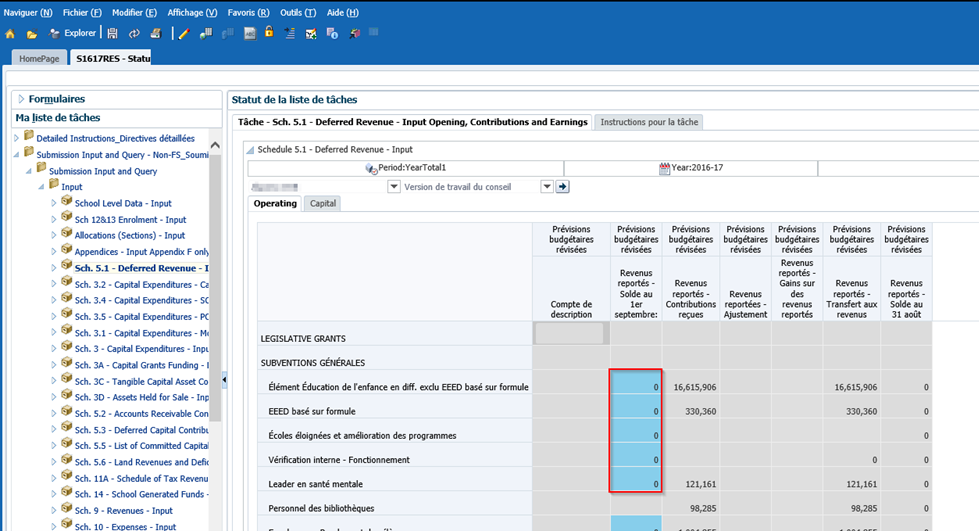Switch to Instructions pour la tâche tab
The height and width of the screenshot is (531, 979).
point(649,122)
